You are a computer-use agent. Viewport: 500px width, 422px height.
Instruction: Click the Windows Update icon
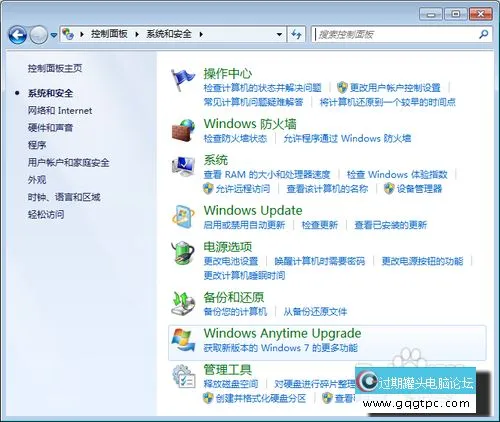point(183,217)
